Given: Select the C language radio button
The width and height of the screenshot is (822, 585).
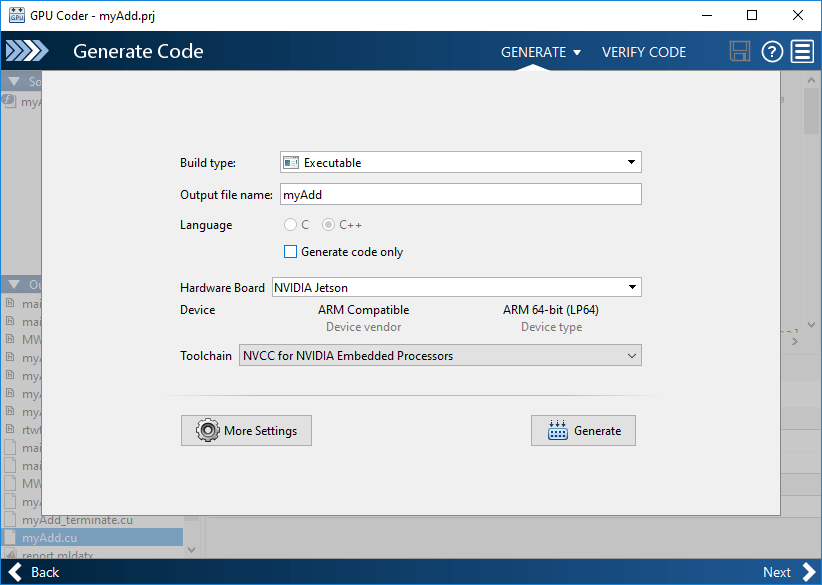Looking at the screenshot, I should [290, 225].
